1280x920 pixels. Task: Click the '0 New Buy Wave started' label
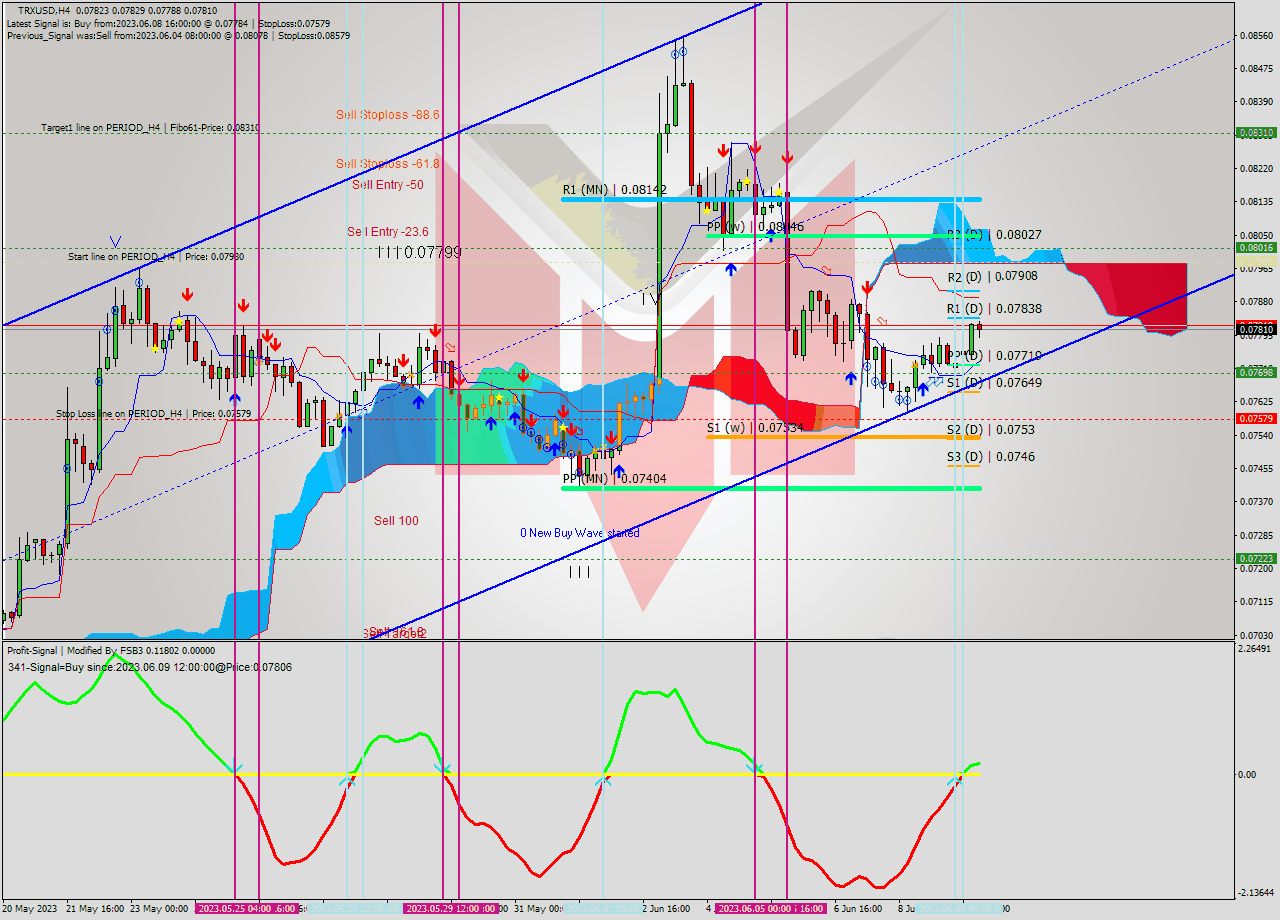coord(580,533)
